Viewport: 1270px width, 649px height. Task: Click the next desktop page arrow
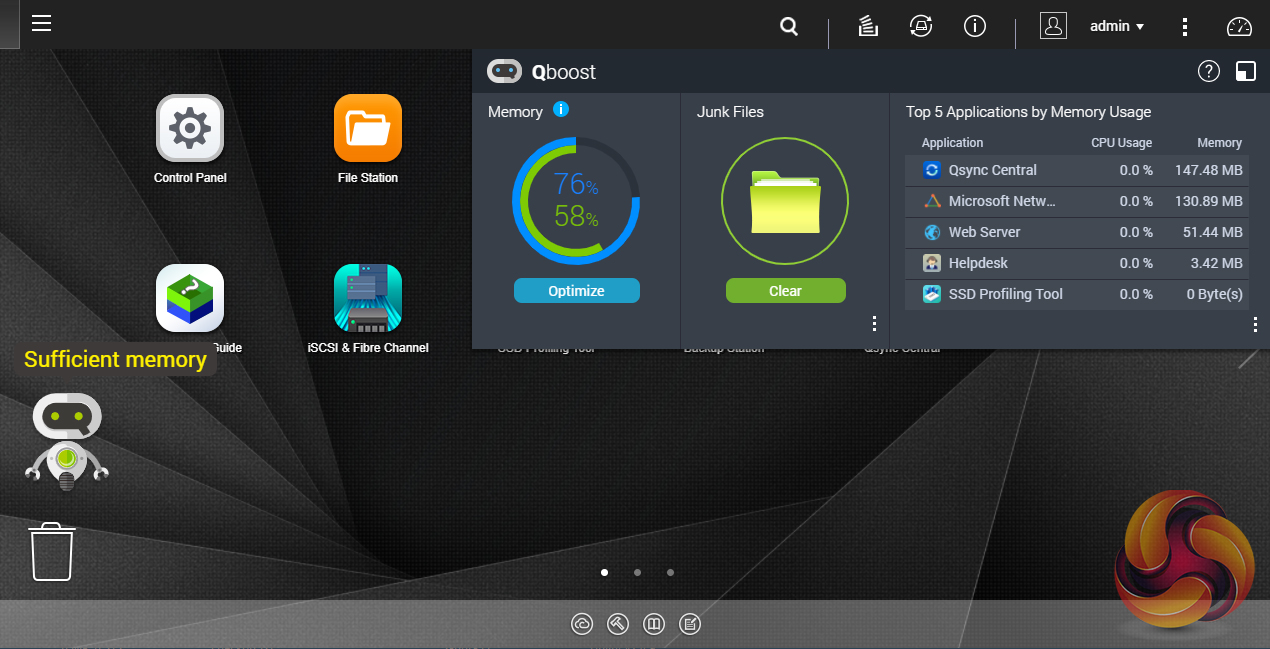pyautogui.click(x=1248, y=359)
